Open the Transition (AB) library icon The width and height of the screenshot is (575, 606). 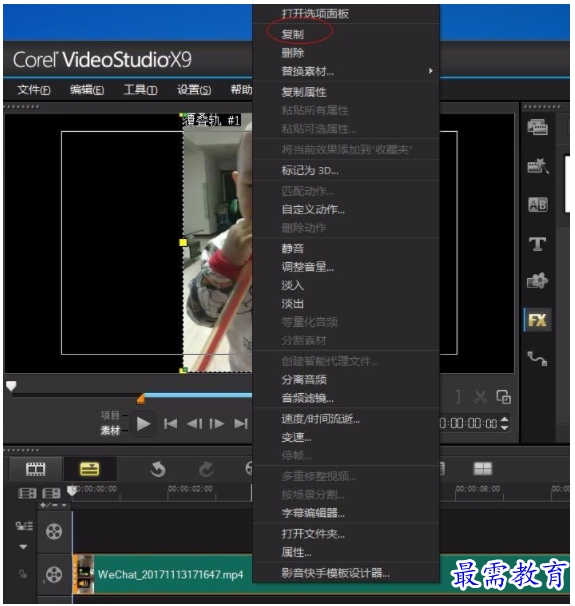(538, 205)
